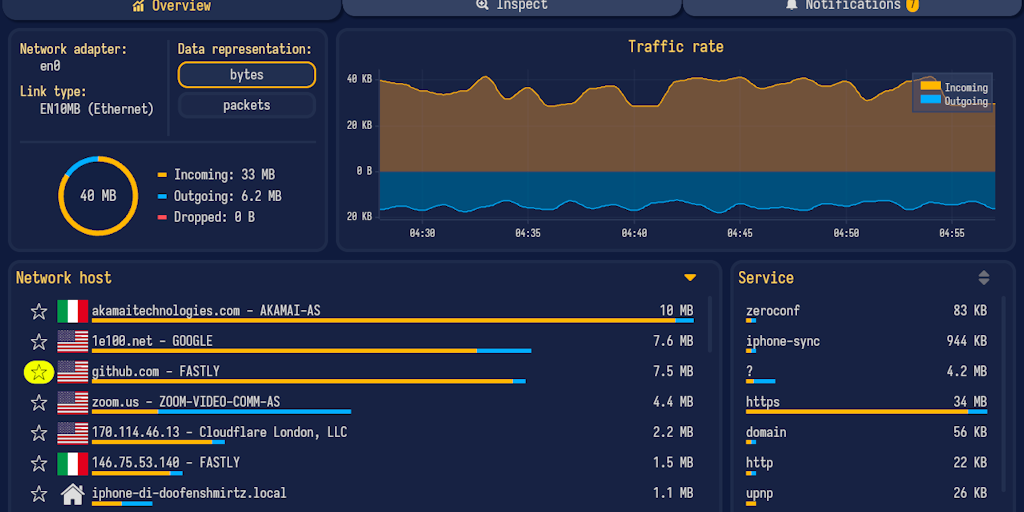Screen dimensions: 1024x512
Task: Click the Notifications bell icon
Action: pyautogui.click(x=792, y=5)
